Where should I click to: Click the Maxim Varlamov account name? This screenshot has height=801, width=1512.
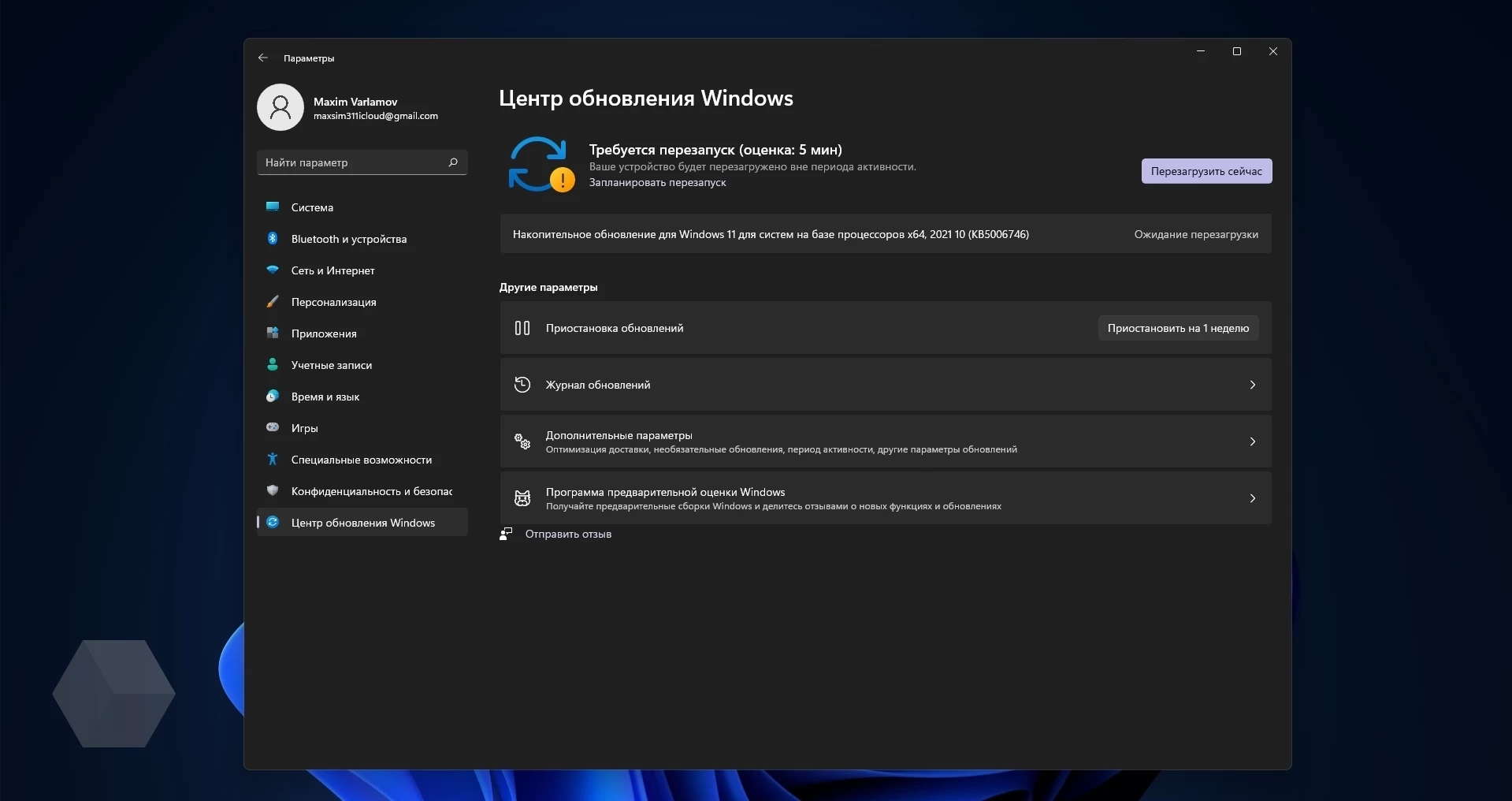coord(355,102)
